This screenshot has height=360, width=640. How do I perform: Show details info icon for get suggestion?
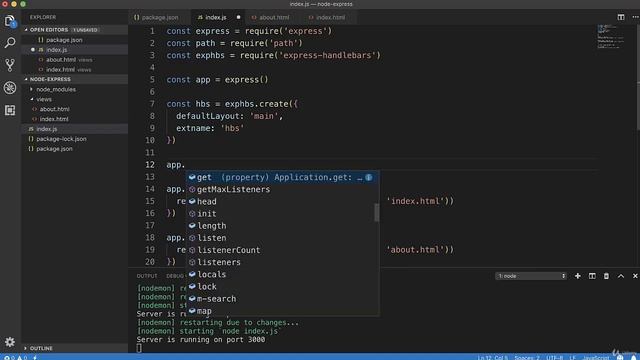coord(369,177)
